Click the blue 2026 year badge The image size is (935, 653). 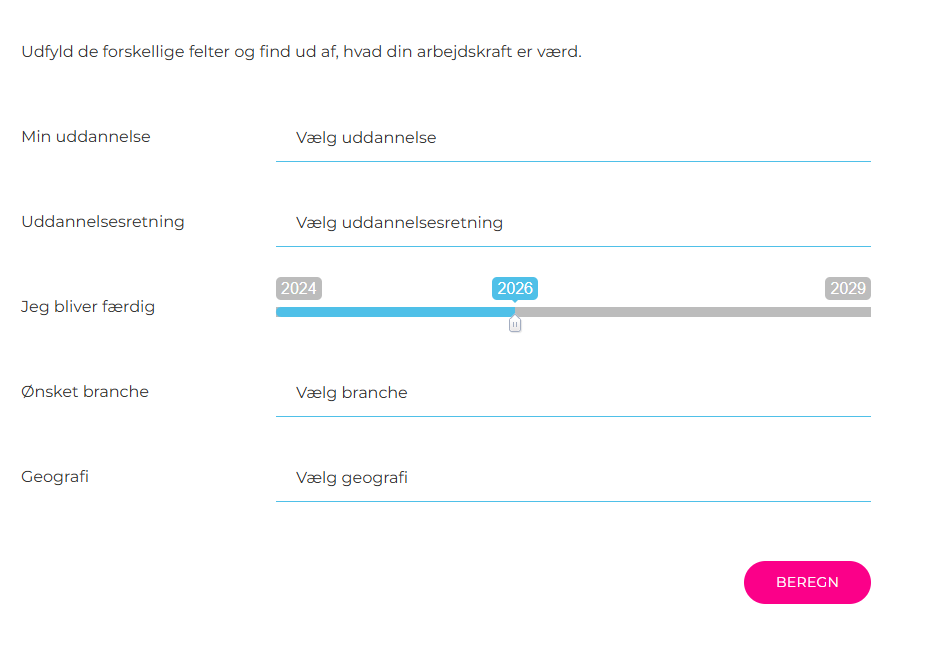click(514, 288)
